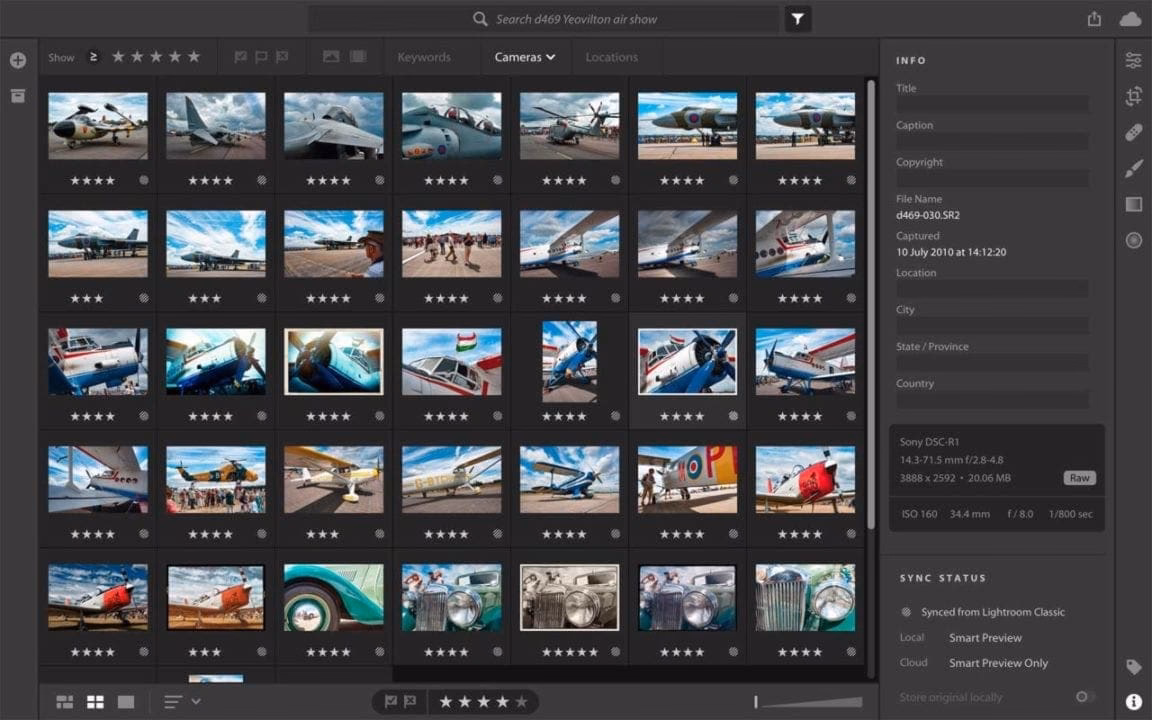Select the Linear Gradient tool
Screen dimensions: 1152x720
(1134, 204)
